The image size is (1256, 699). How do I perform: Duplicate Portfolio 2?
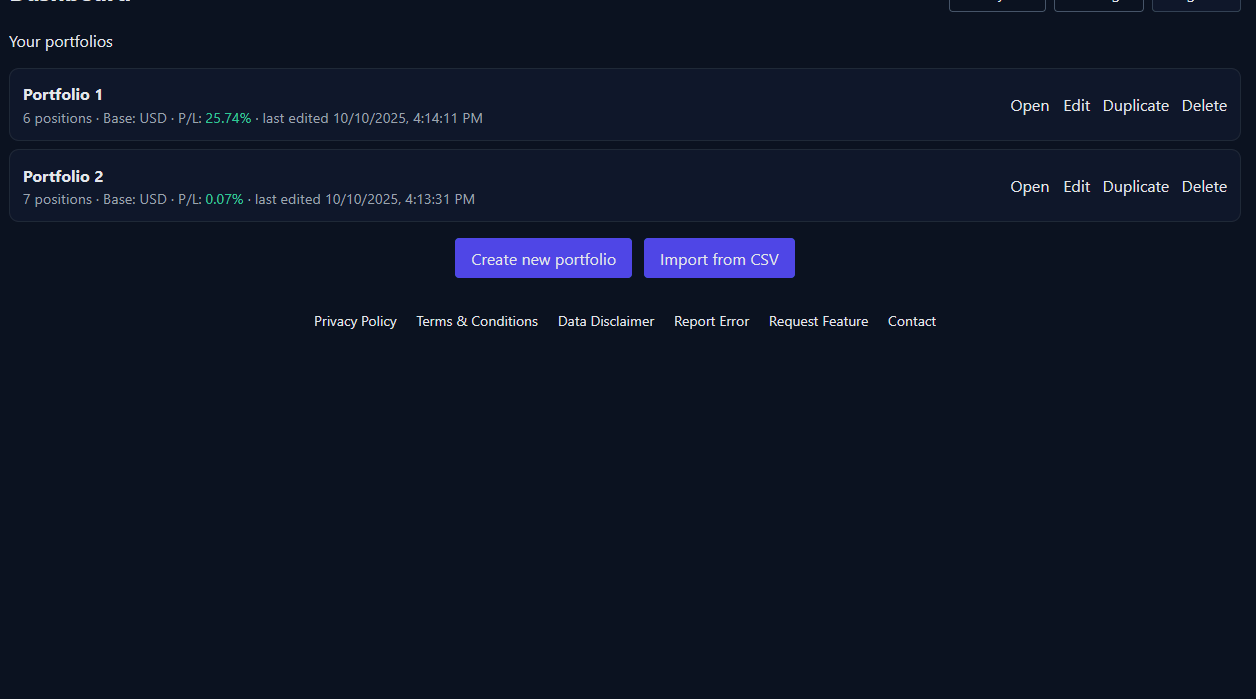tap(1135, 186)
